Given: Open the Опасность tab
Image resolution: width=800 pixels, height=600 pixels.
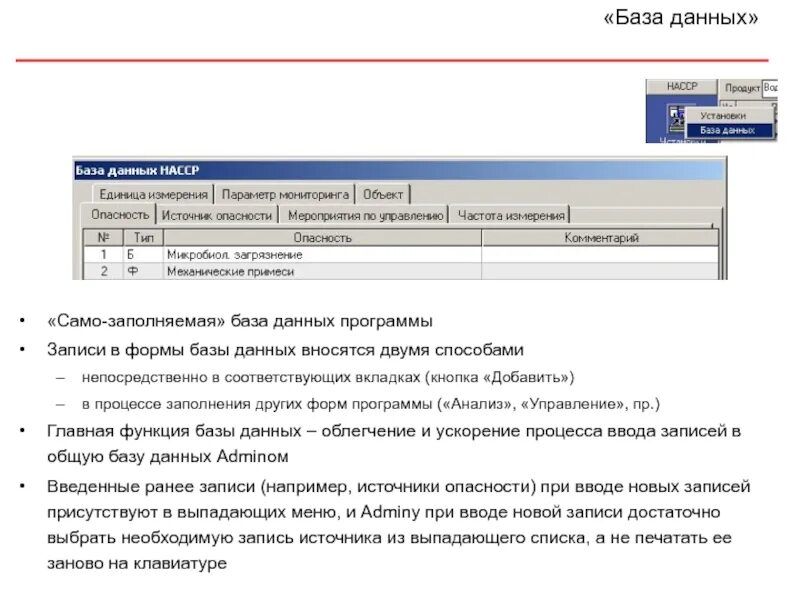Looking at the screenshot, I should point(120,214).
